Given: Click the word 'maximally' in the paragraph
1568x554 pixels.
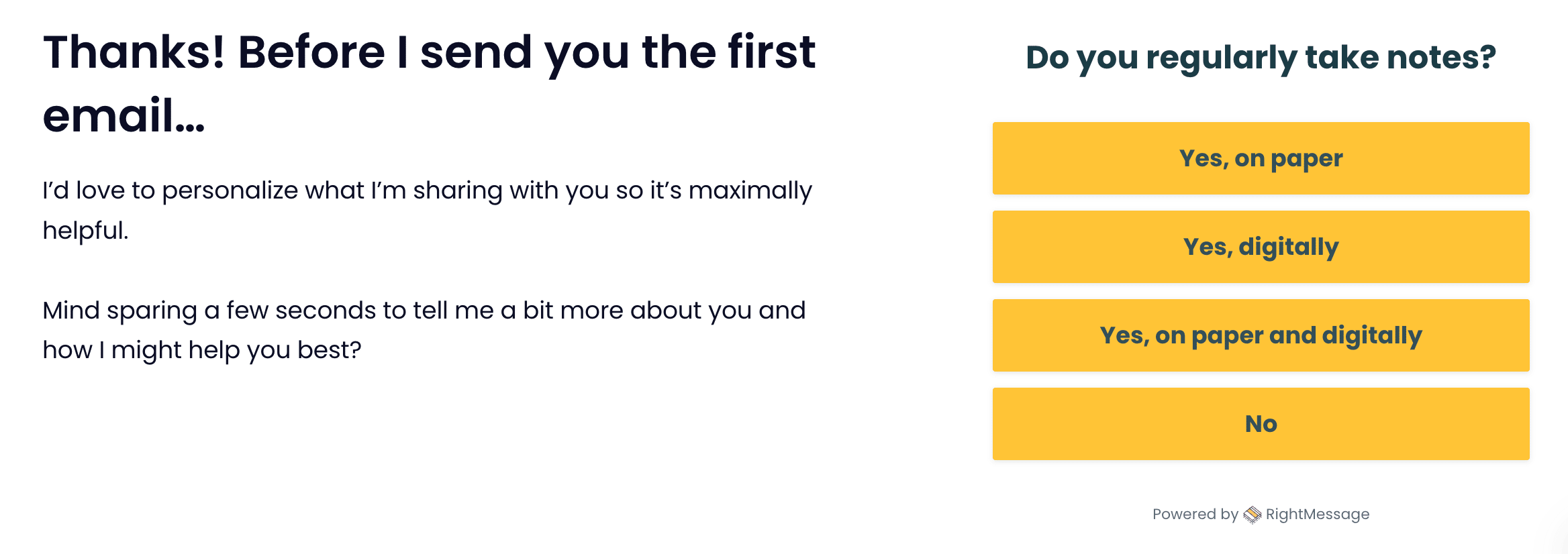Looking at the screenshot, I should tap(750, 191).
